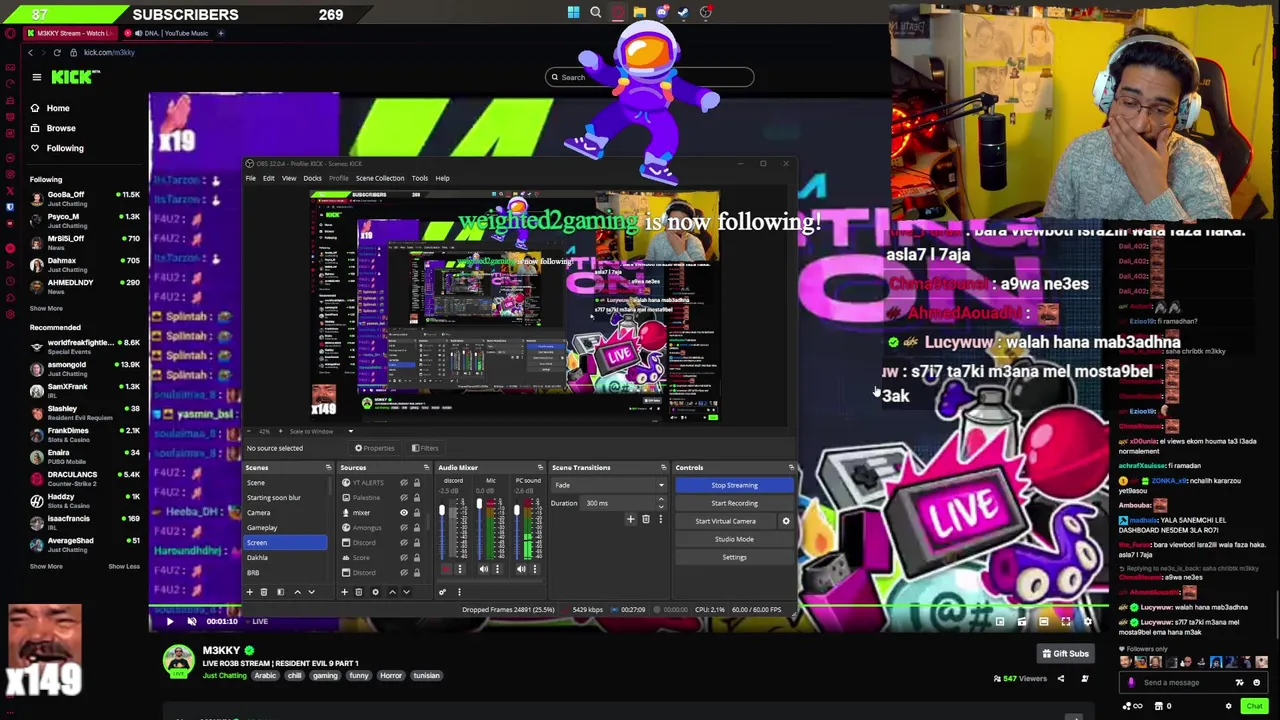Move source down in Sources dock

tap(406, 592)
